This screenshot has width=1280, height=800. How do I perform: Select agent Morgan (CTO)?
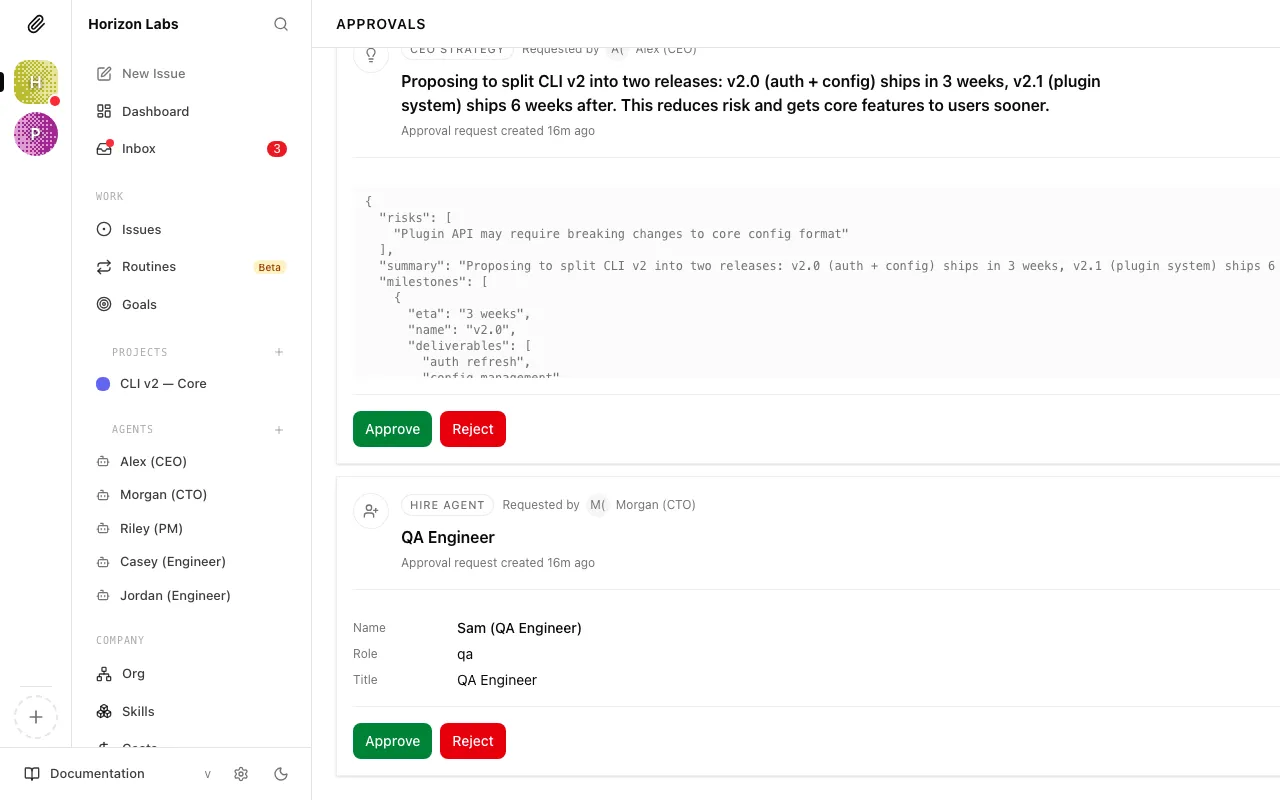[191, 495]
